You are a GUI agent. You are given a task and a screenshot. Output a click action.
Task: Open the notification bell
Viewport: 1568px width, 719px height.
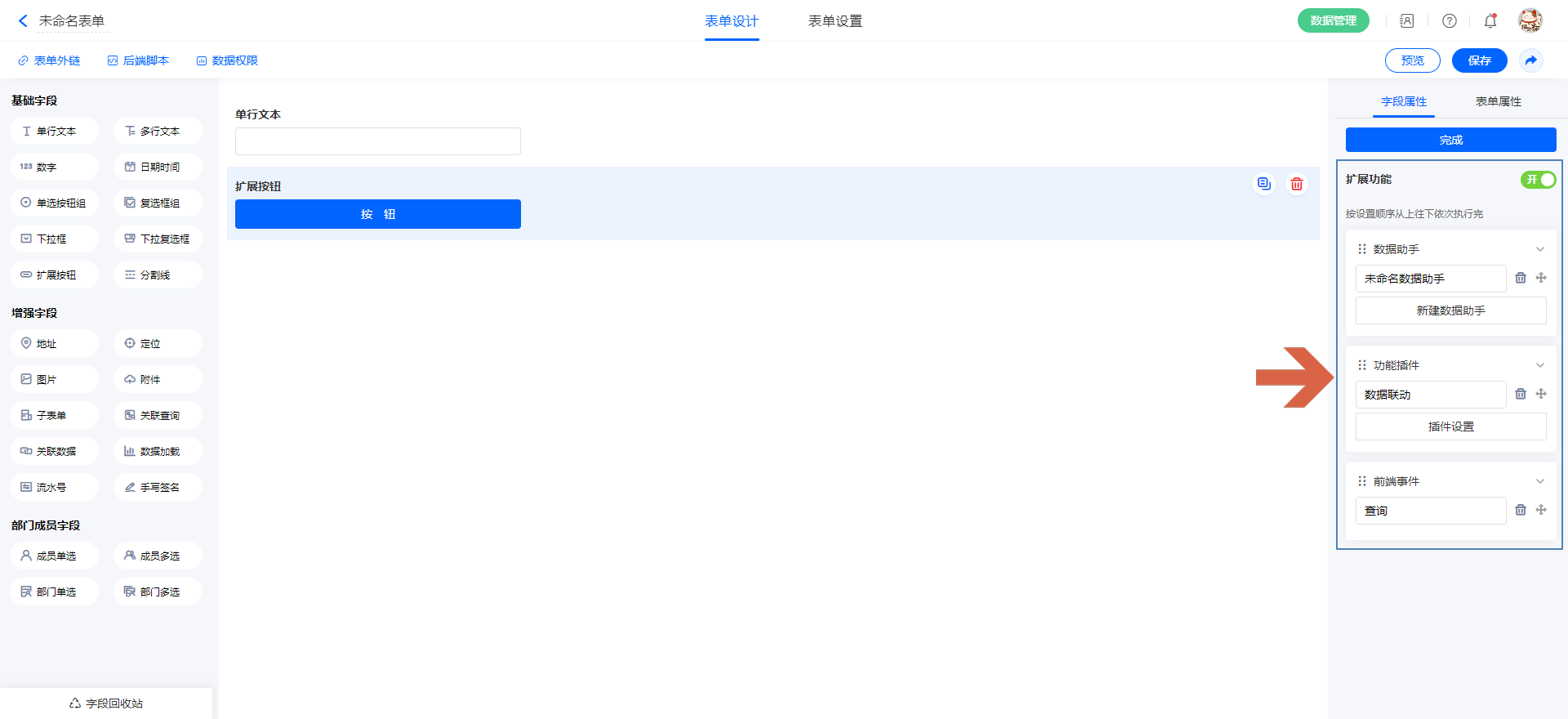point(1490,21)
